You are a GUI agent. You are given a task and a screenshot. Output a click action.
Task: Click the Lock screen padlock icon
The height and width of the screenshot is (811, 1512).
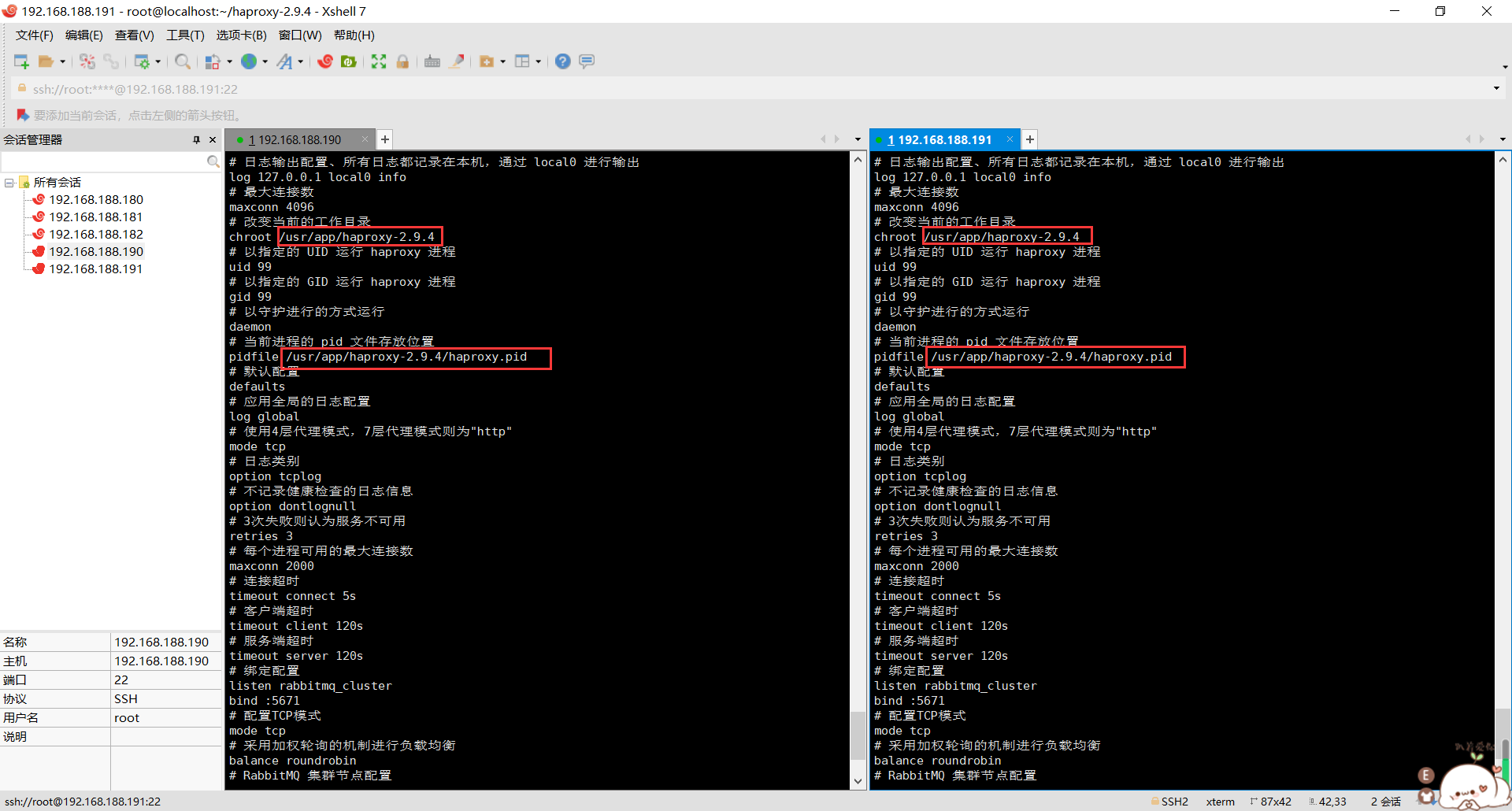(x=402, y=61)
